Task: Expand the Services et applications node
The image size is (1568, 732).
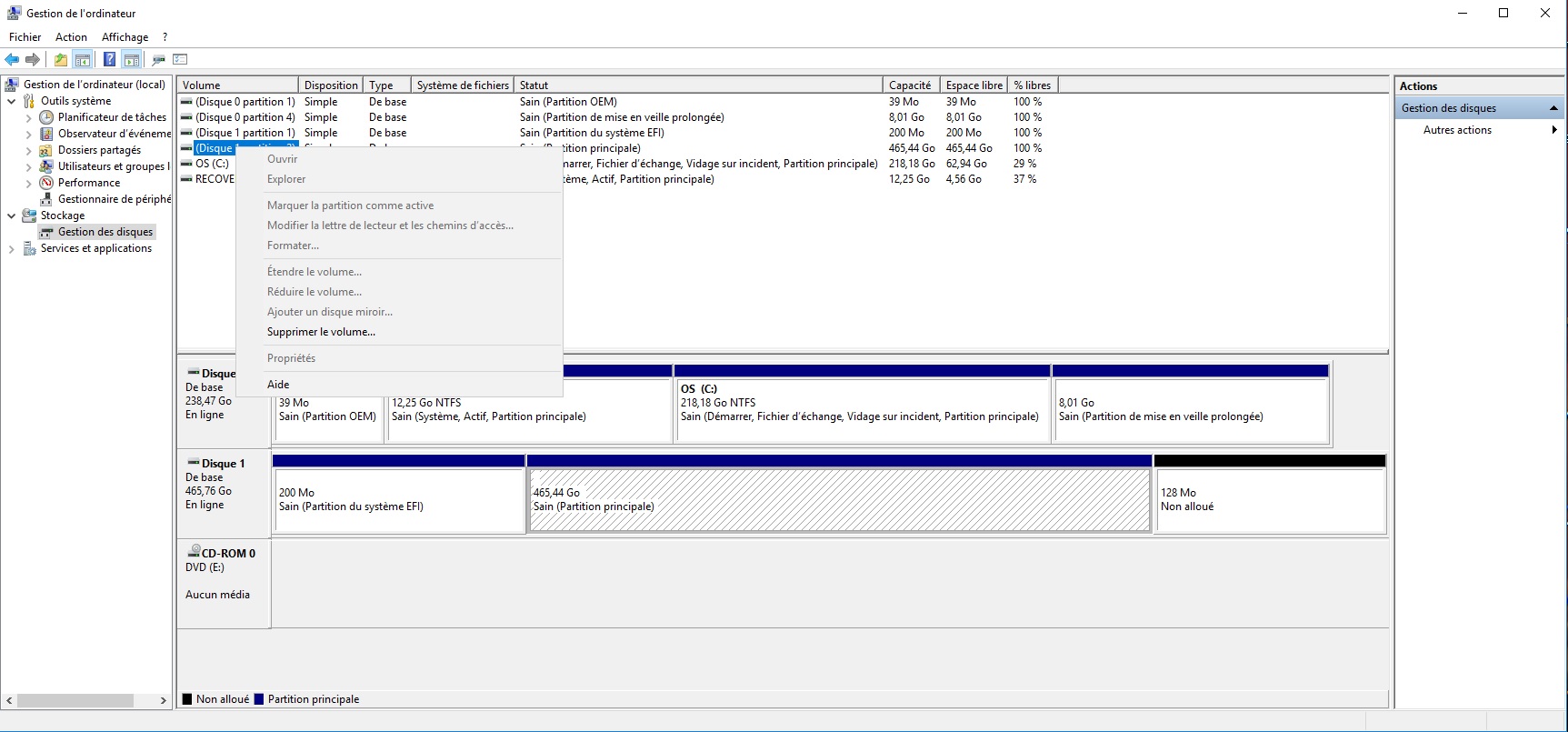Action: click(12, 248)
